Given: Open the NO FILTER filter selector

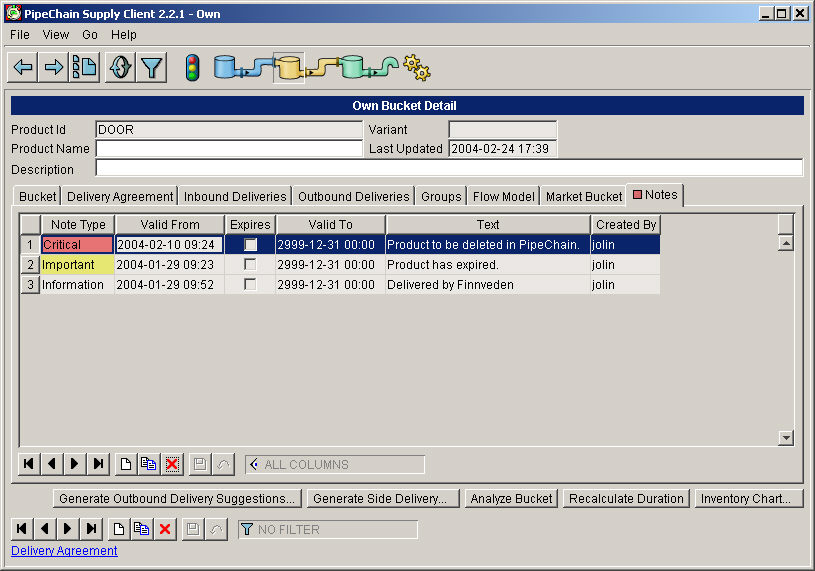Looking at the screenshot, I should 328,529.
